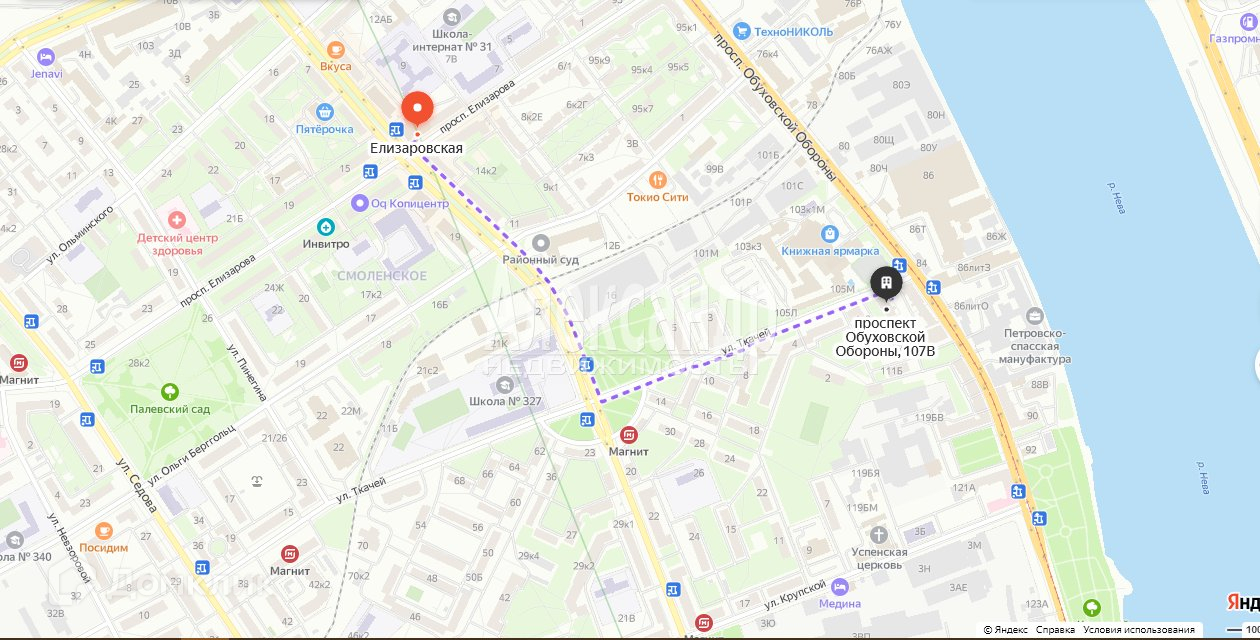Click the Школа № 327 school icon

click(x=502, y=384)
